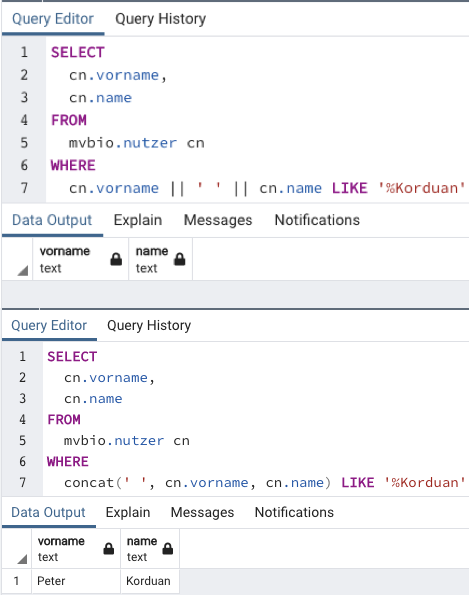Click lock icon on upper name column

[x=179, y=260]
